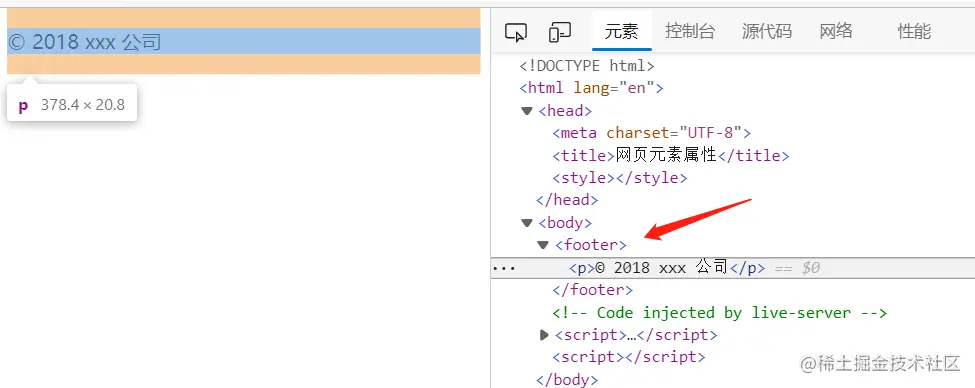975x388 pixels.
Task: Select the closing </head> tag
Action: point(567,200)
